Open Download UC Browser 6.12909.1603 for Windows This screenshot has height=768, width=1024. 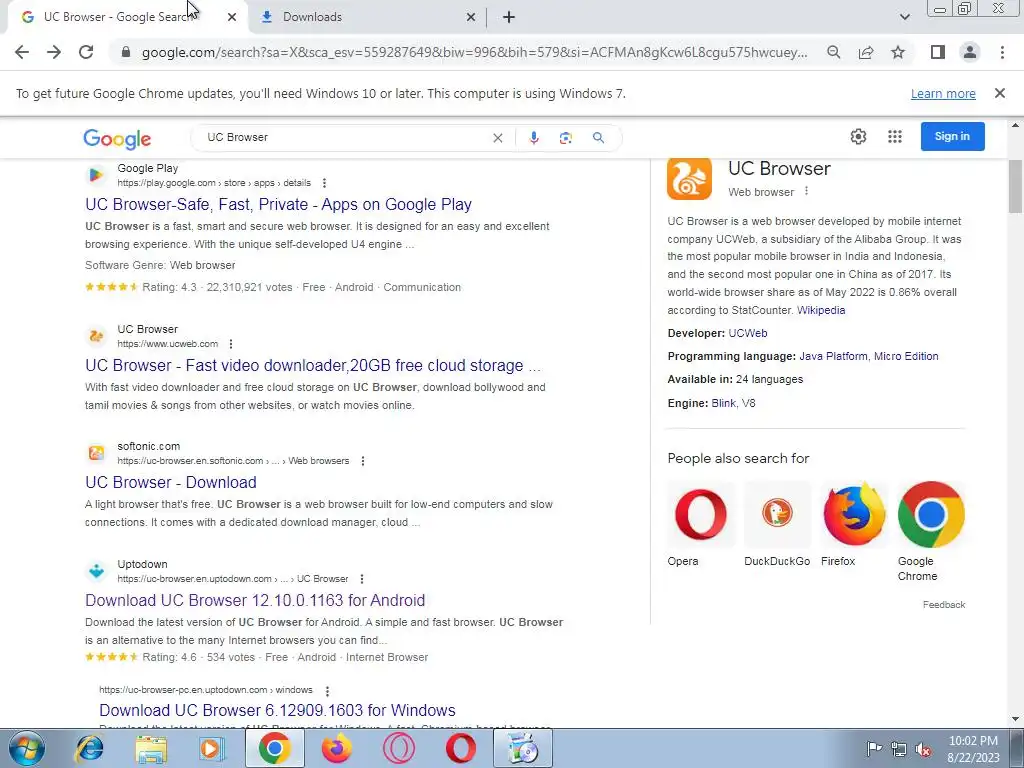[277, 711]
